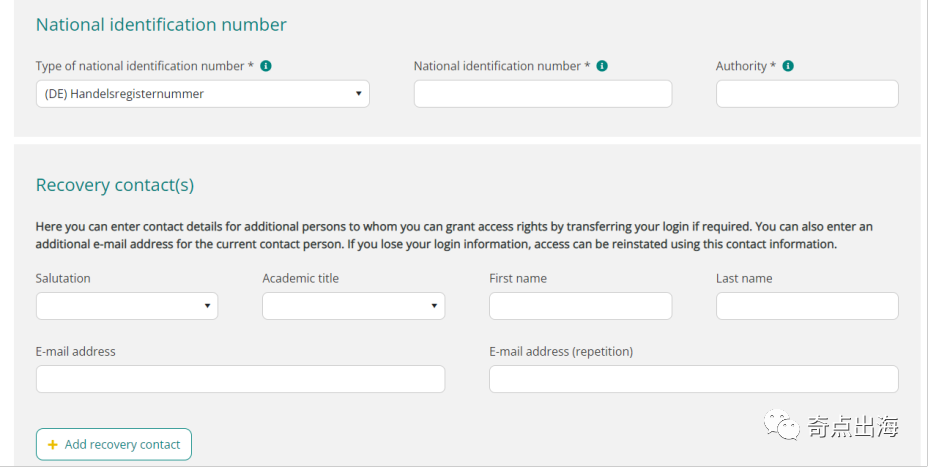928x467 pixels.
Task: Focus the E-mail address input box
Action: point(240,379)
